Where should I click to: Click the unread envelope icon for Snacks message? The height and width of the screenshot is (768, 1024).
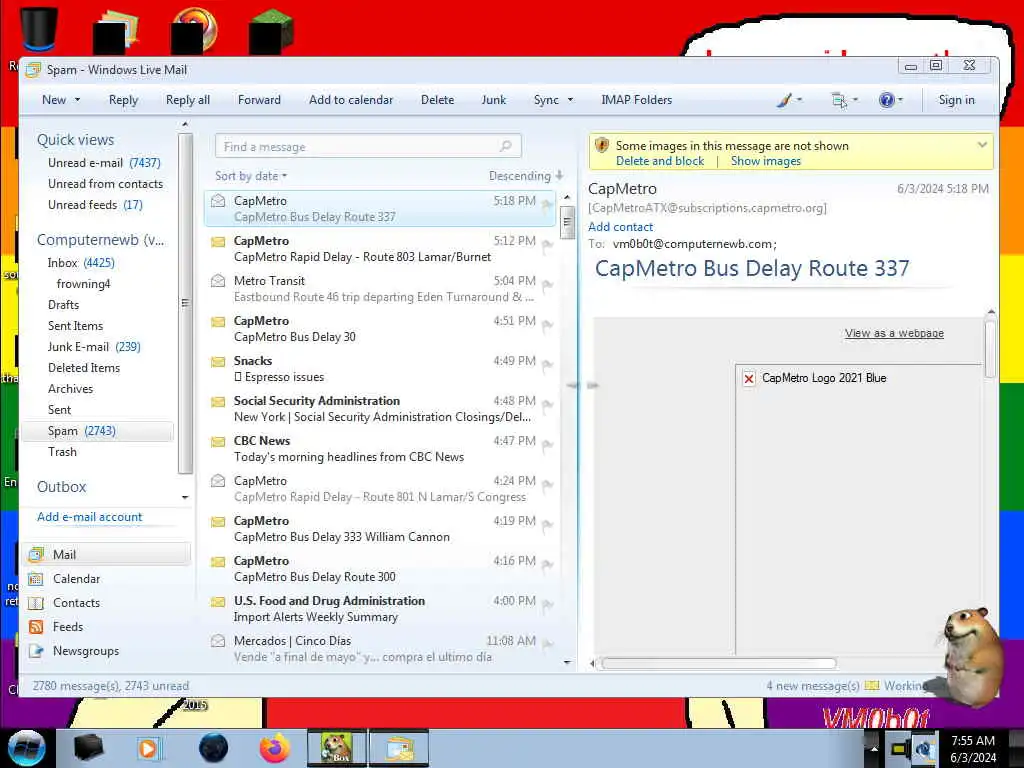(218, 362)
